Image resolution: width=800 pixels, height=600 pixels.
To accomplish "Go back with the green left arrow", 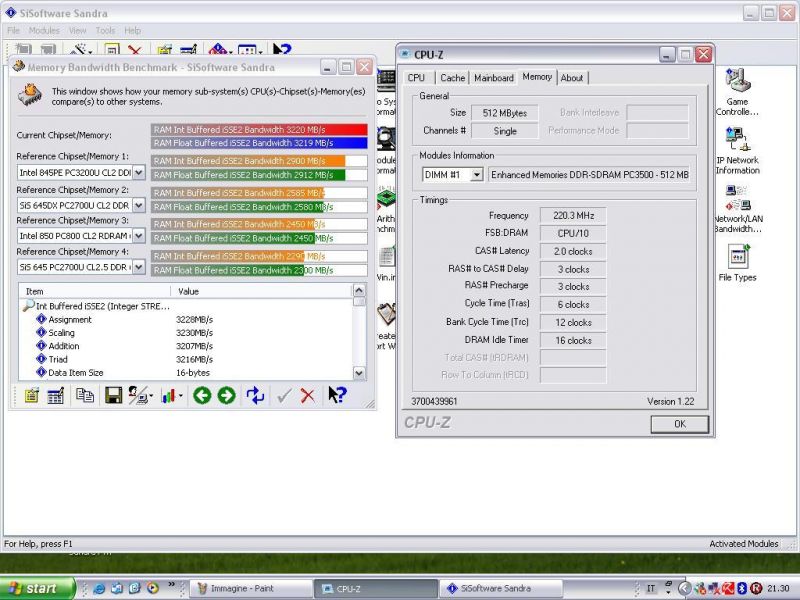I will 202,395.
